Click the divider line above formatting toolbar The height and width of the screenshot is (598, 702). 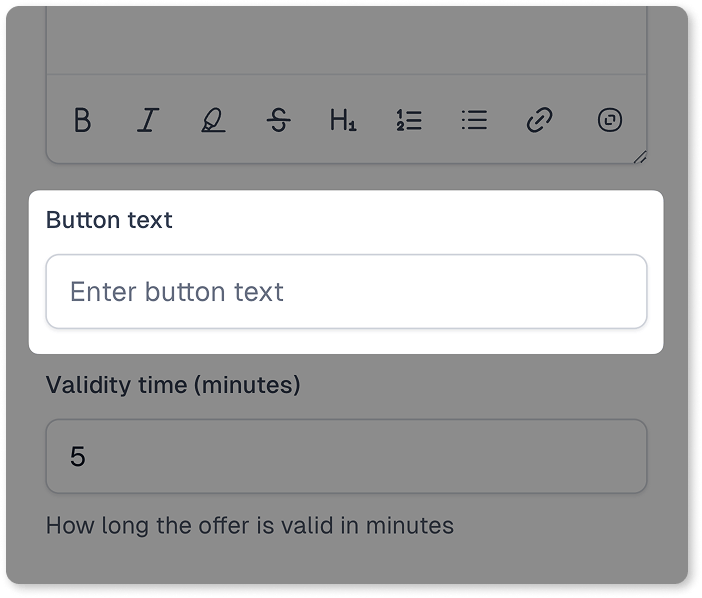click(x=347, y=74)
